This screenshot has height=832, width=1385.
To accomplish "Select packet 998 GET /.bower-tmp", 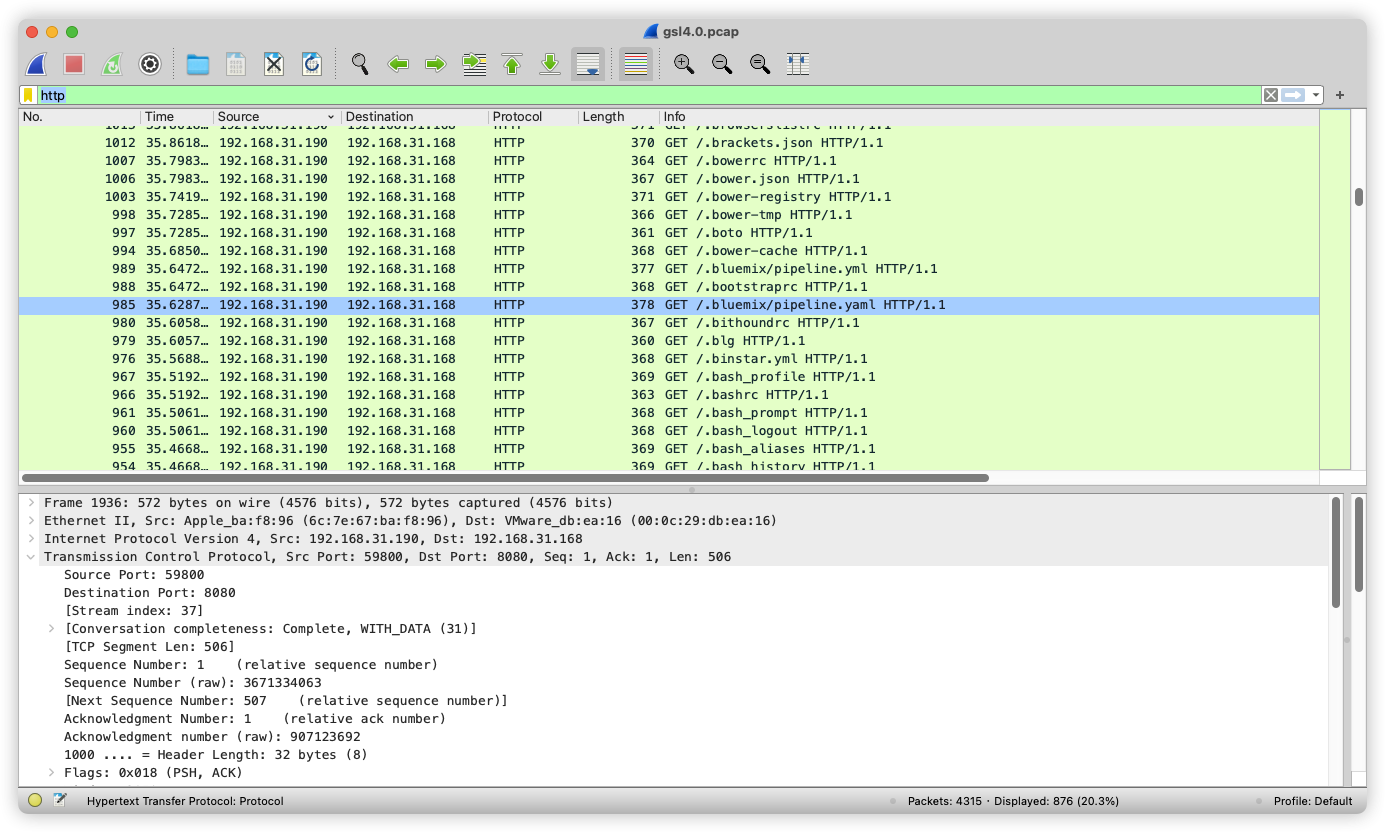I will point(668,215).
